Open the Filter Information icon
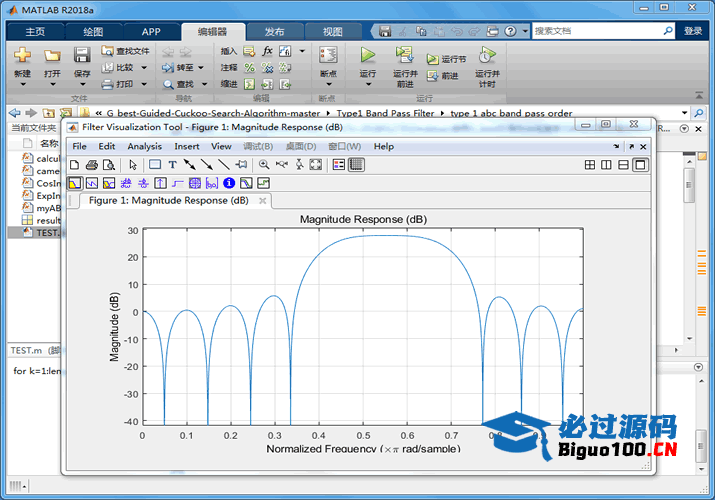The image size is (715, 500). tap(229, 183)
